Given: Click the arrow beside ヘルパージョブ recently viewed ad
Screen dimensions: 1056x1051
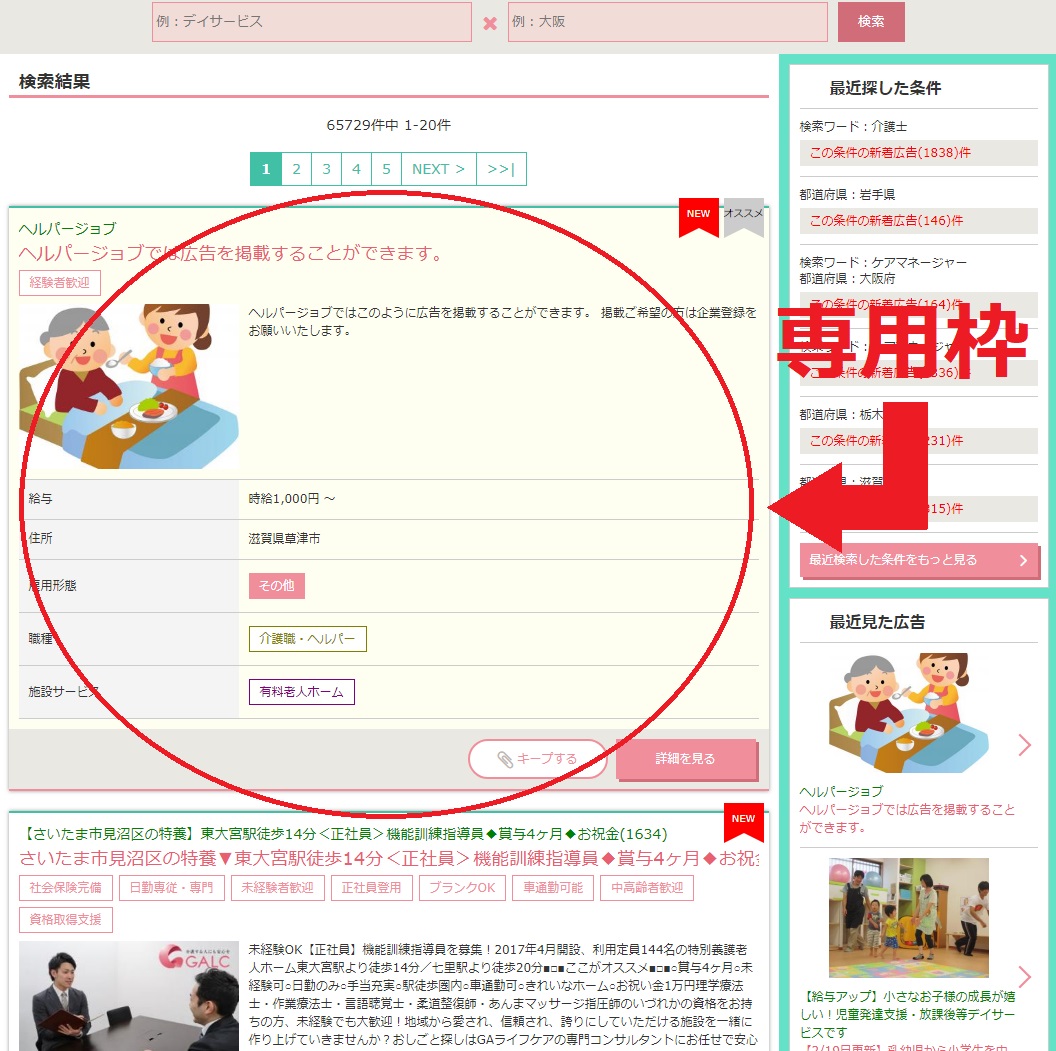Looking at the screenshot, I should [x=1024, y=745].
